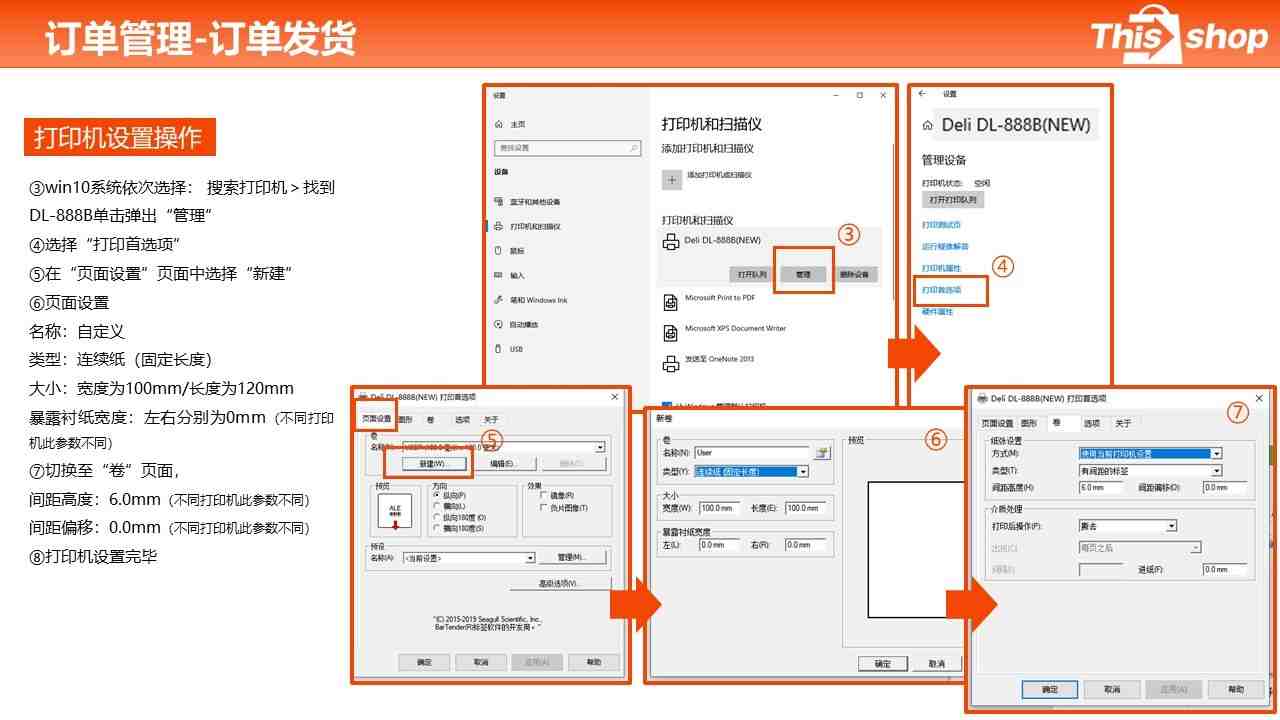
Task: Open 打印后操作(P) dropdown
Action: (1171, 526)
